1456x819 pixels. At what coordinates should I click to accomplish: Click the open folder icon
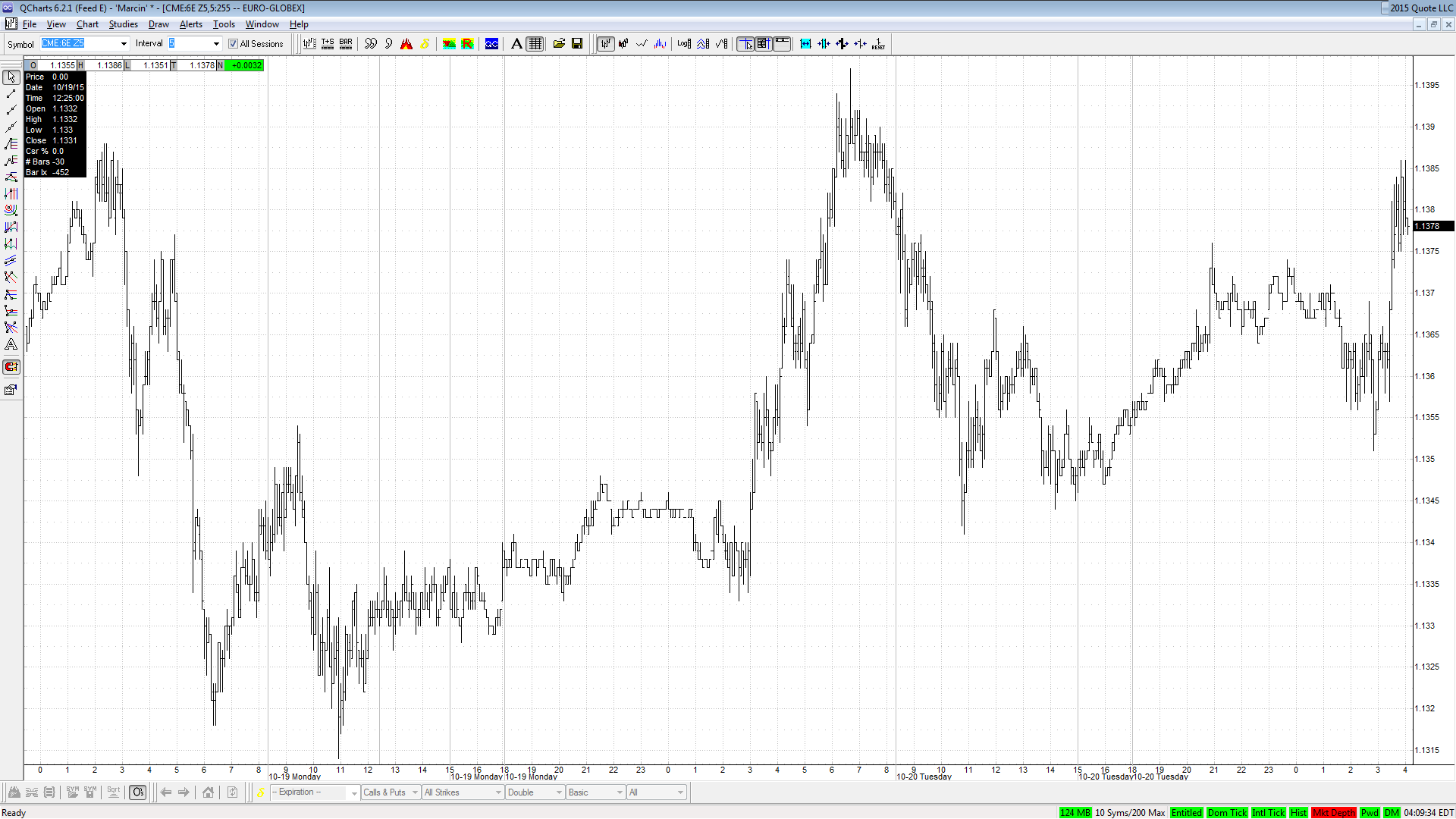(559, 44)
